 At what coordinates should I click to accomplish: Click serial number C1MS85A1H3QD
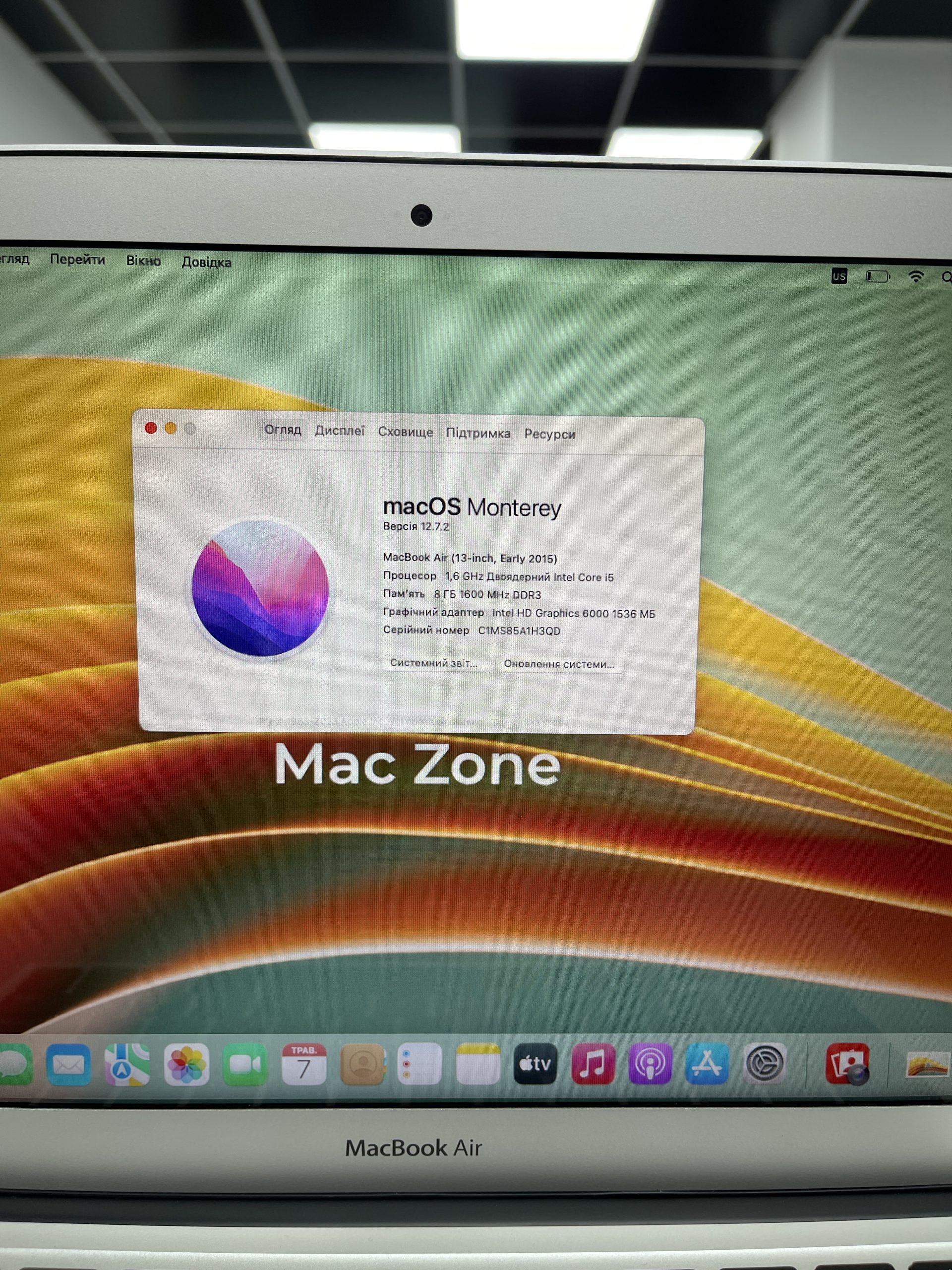[x=519, y=631]
